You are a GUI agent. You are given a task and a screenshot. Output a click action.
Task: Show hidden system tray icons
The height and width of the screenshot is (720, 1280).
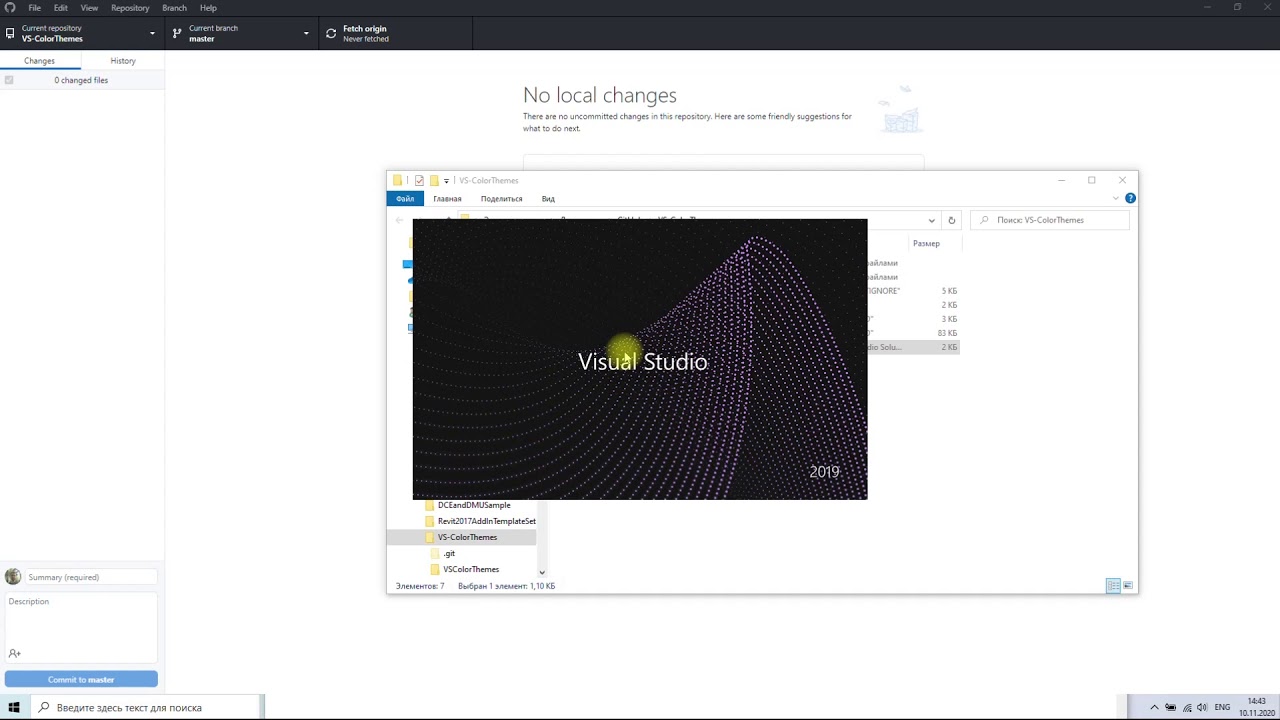click(1153, 707)
